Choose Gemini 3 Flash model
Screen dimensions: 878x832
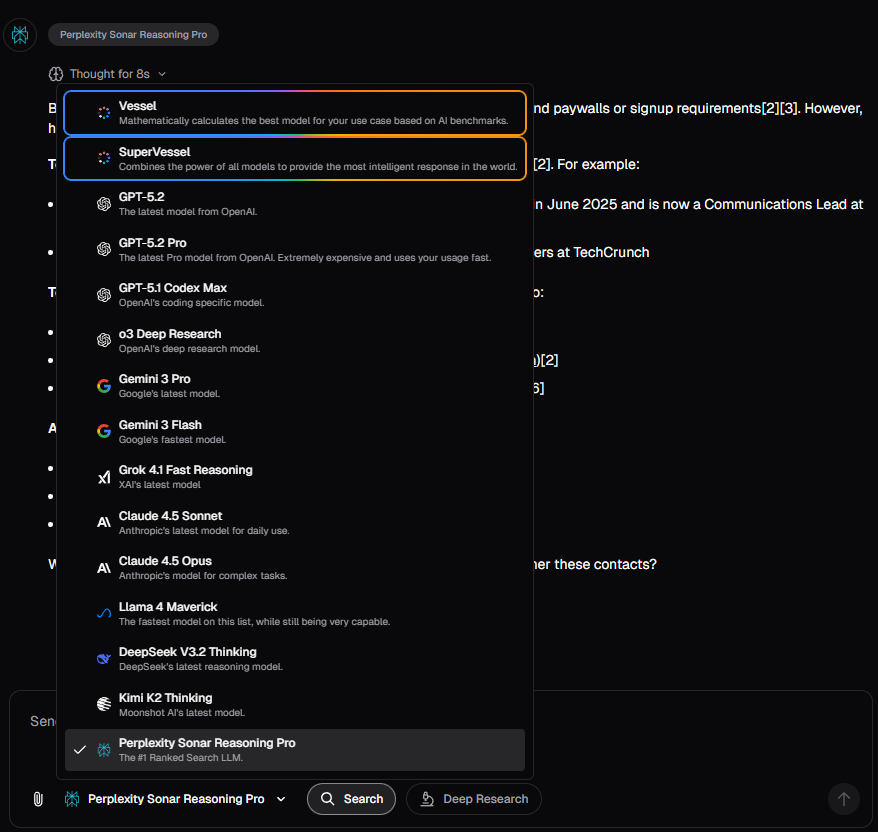pos(295,432)
